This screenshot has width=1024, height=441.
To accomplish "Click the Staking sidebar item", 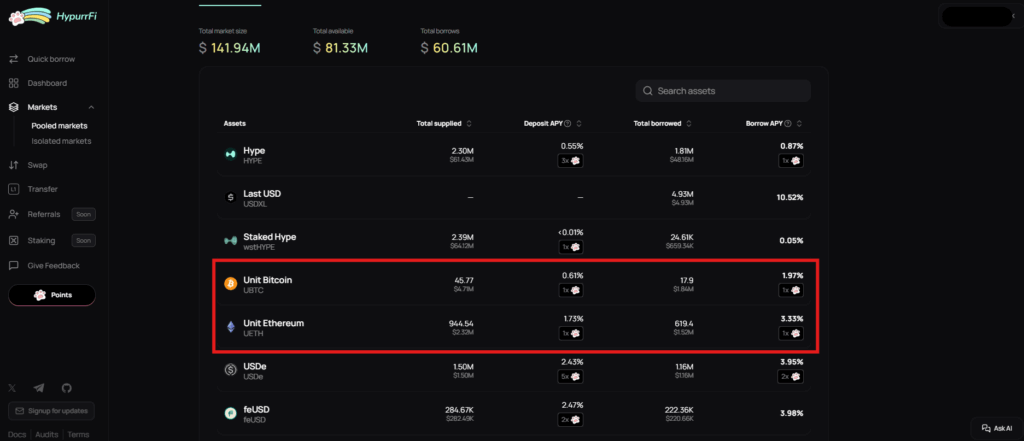I will click(52, 240).
